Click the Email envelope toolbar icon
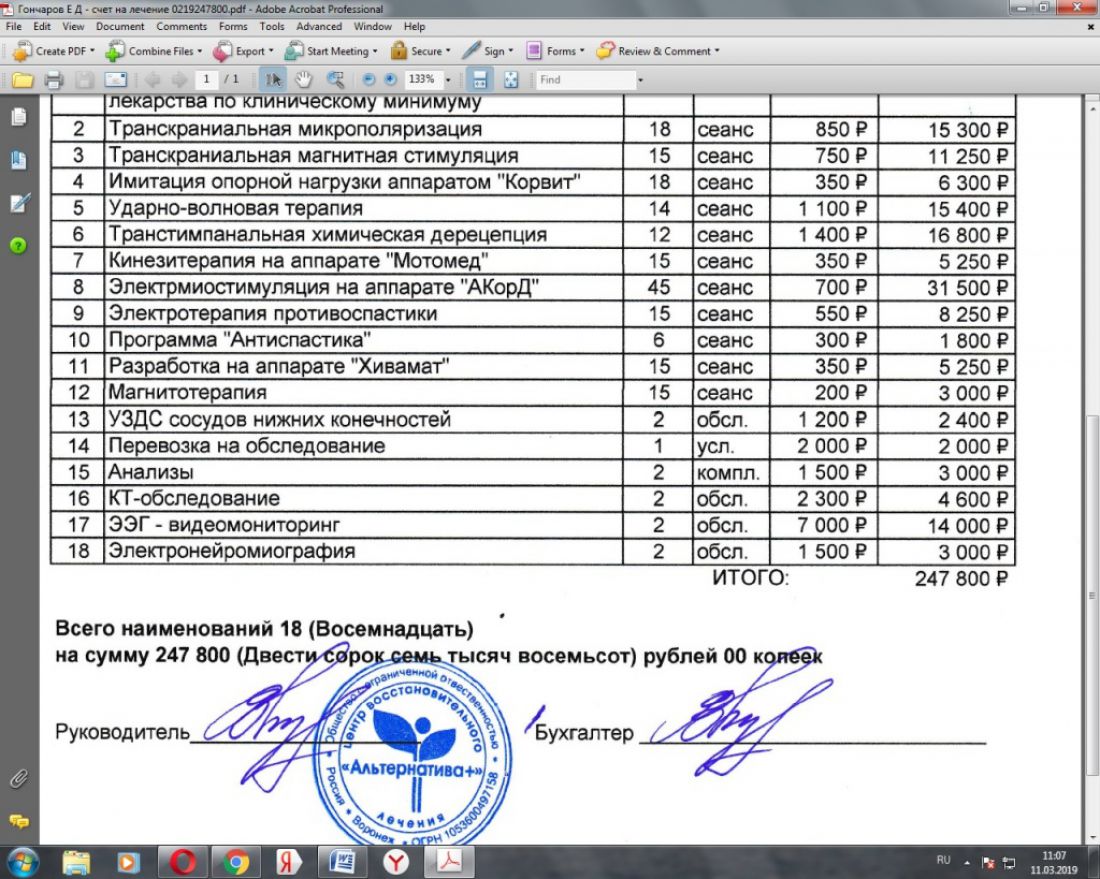Viewport: 1100px width, 879px height. 115,80
